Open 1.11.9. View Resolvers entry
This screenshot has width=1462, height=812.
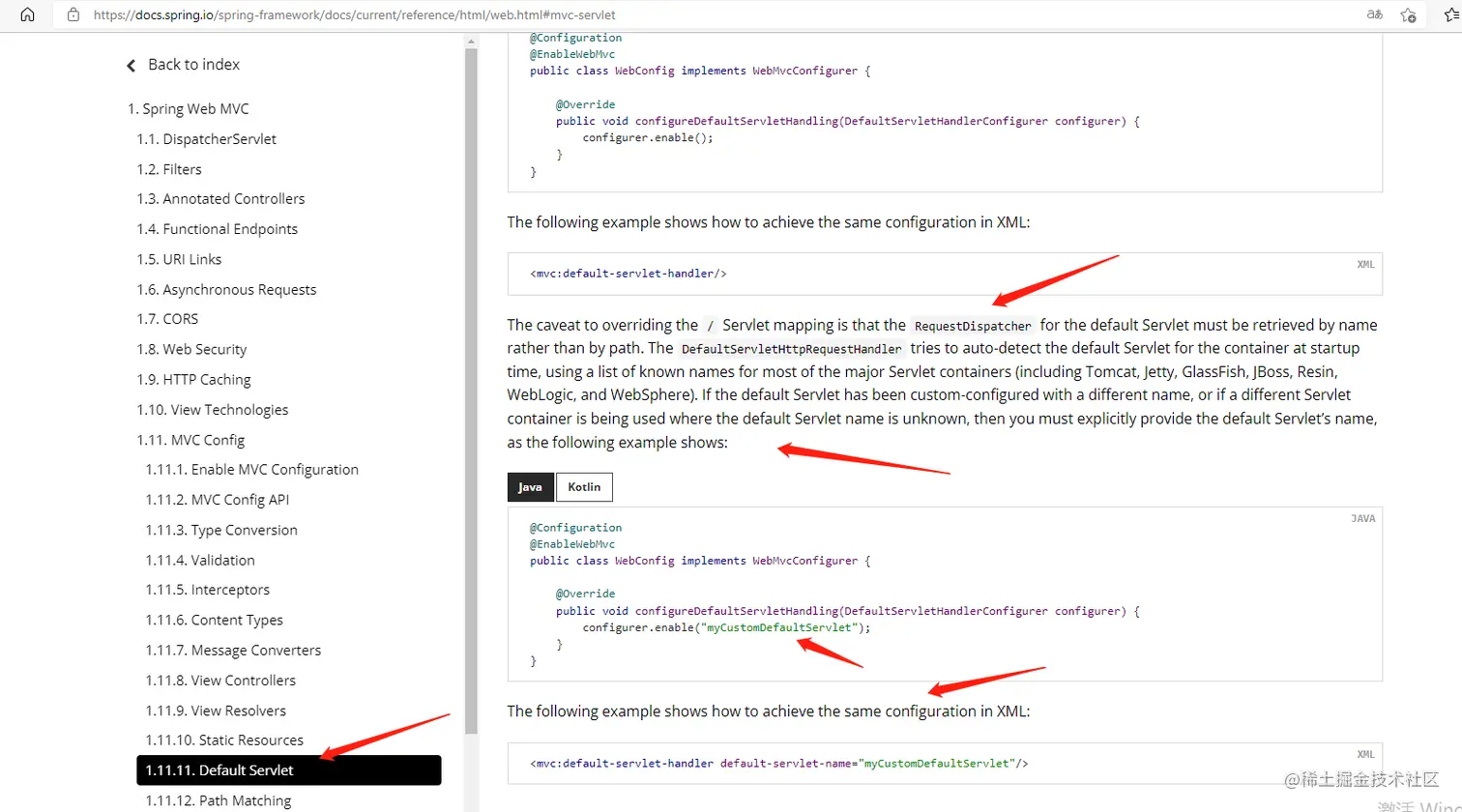[216, 710]
